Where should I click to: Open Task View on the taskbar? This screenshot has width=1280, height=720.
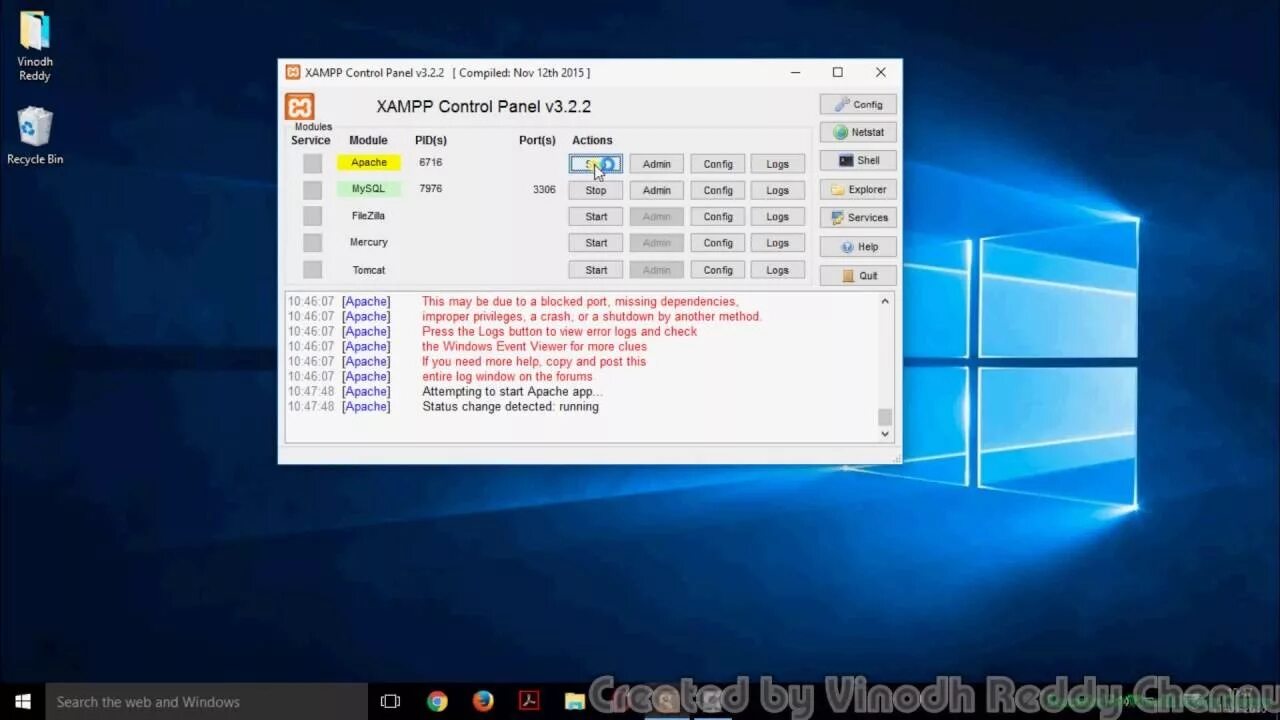pos(391,702)
